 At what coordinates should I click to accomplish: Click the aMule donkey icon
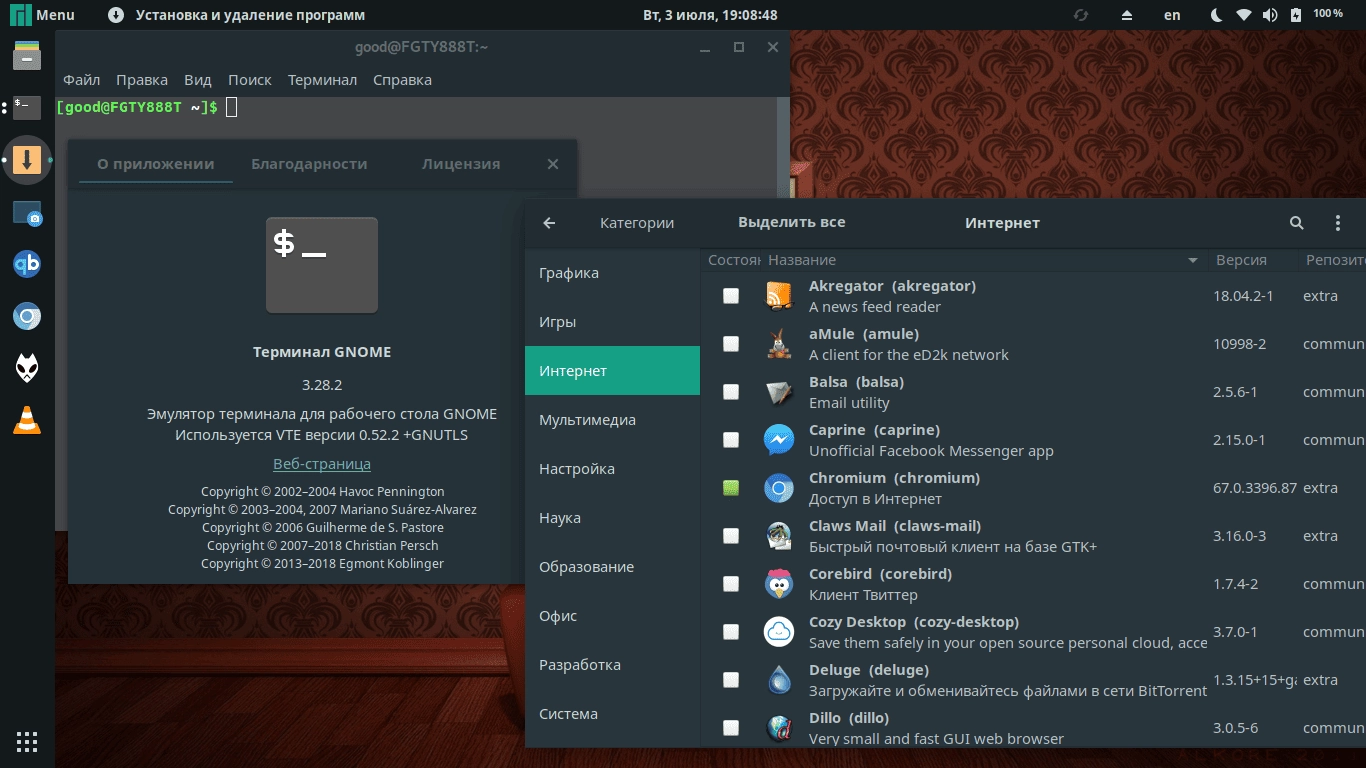779,344
